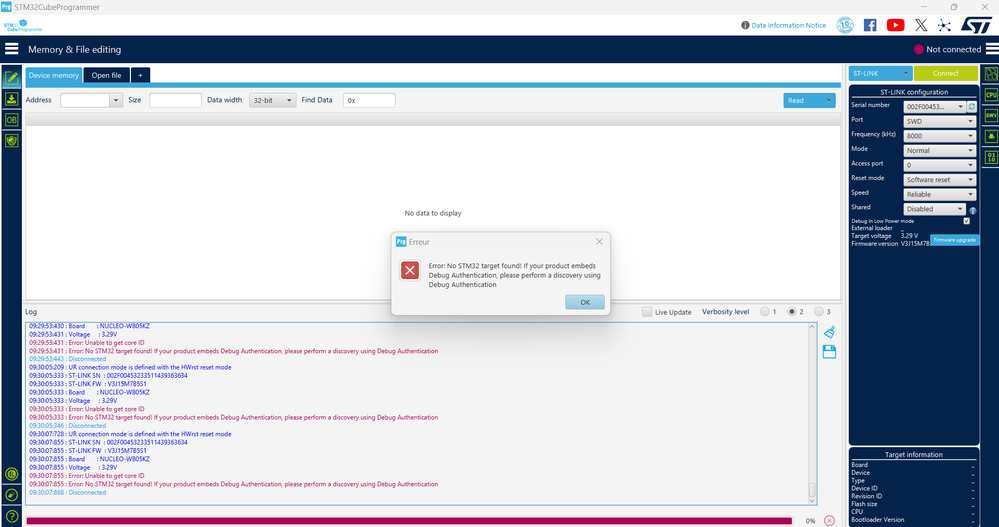This screenshot has width=999, height=527.
Task: Open the log viewer icon in the left sidebar
Action: pyautogui.click(x=11, y=474)
